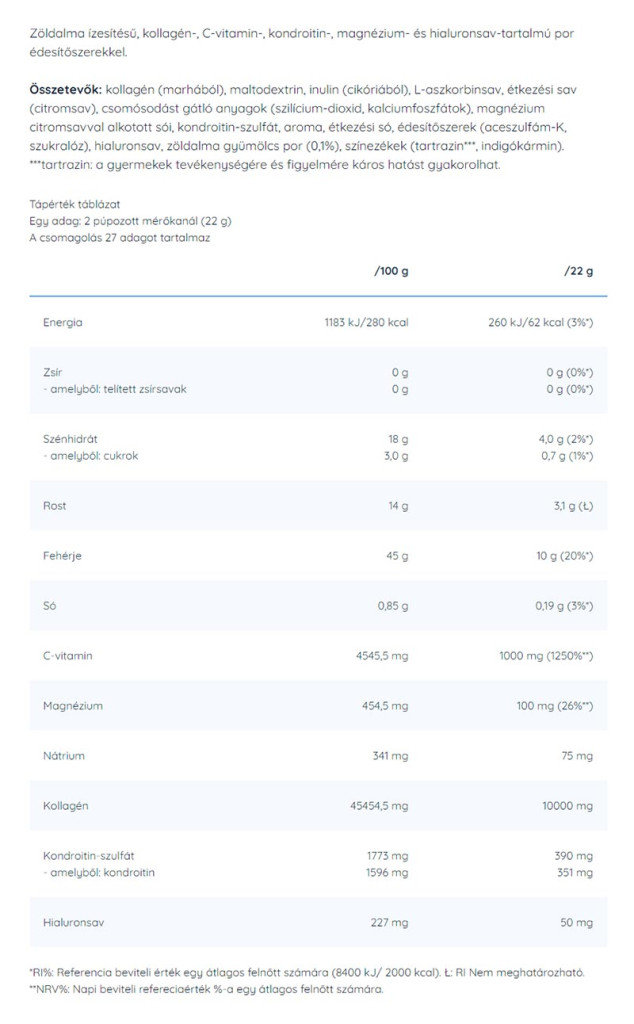Image resolution: width=634 pixels, height=1024 pixels.
Task: Select the Fehérje row label
Action: [61, 556]
